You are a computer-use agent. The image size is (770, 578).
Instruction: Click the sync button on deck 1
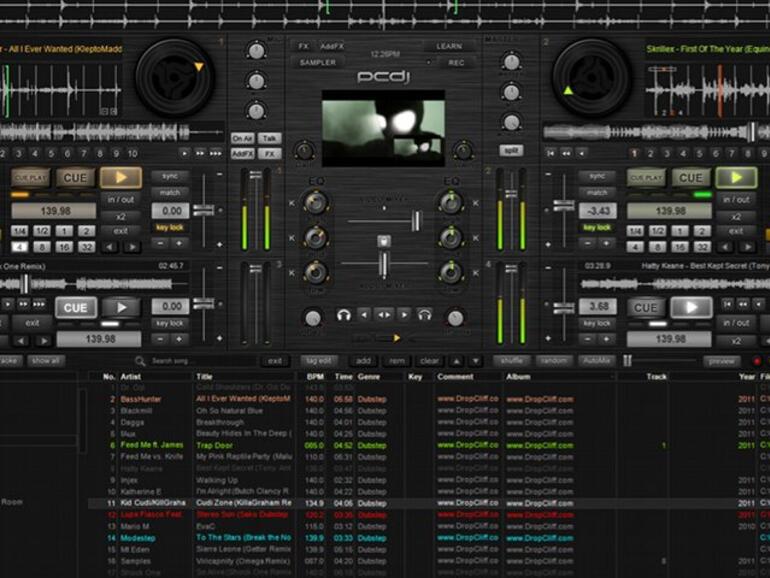[170, 176]
